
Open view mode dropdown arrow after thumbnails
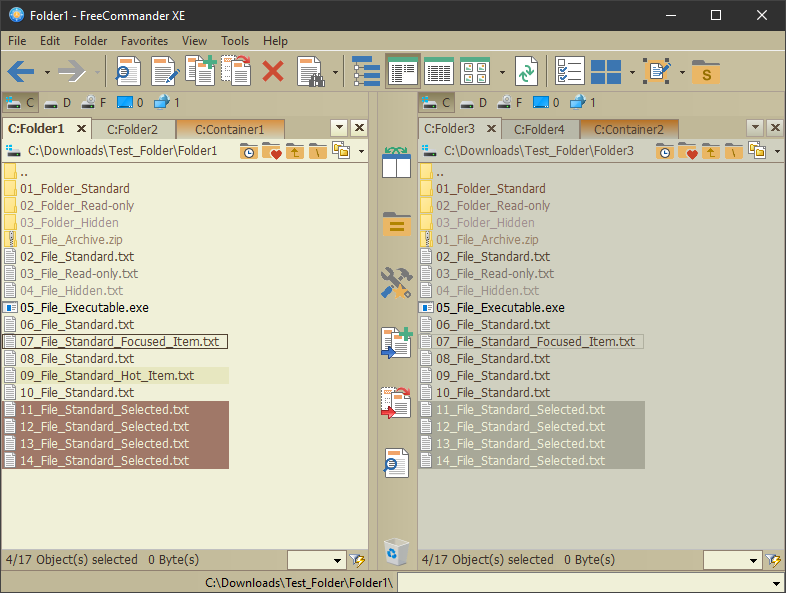pos(502,72)
